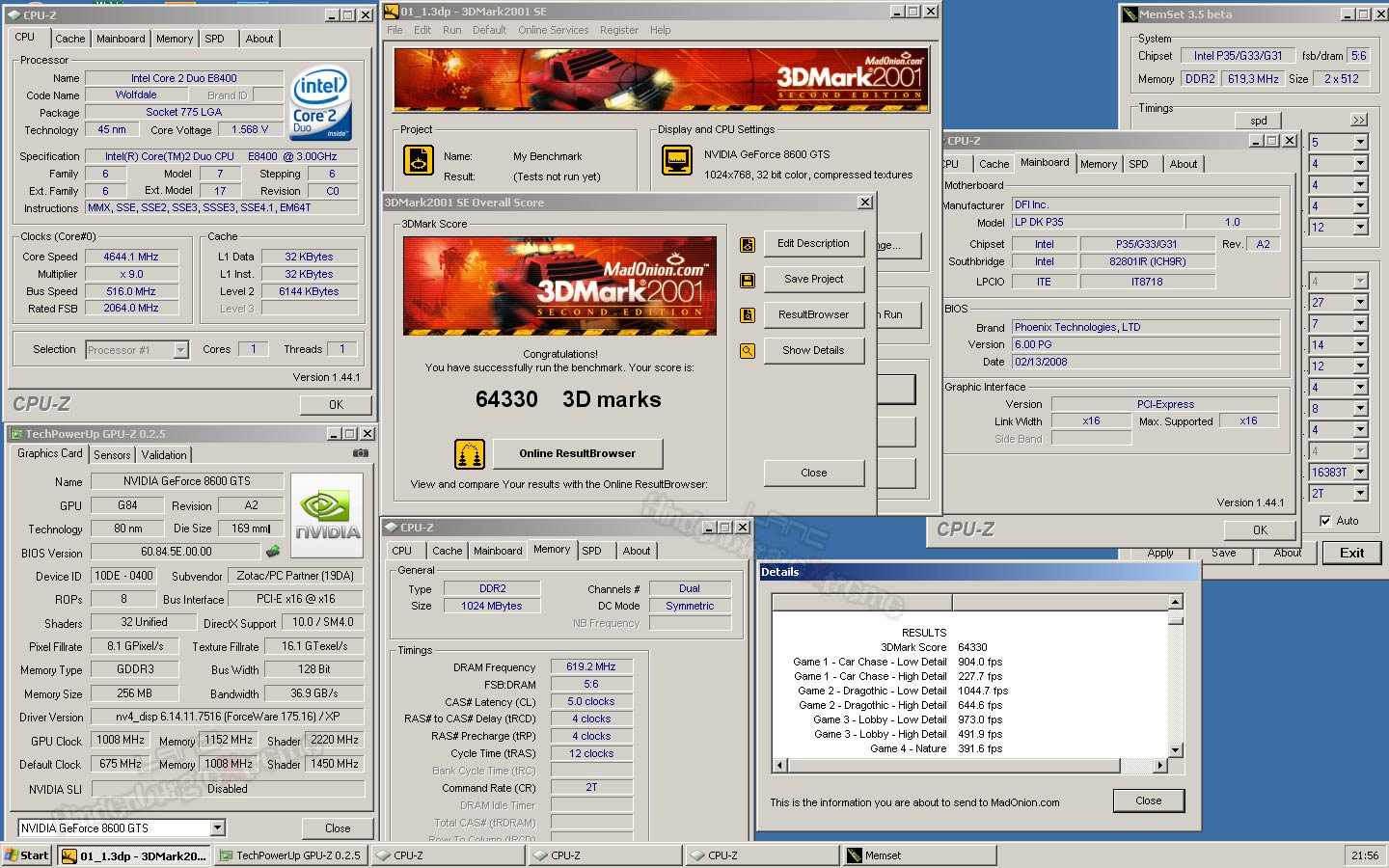
Task: Open the MemSet dropdown showing 5
Action: 1360,142
